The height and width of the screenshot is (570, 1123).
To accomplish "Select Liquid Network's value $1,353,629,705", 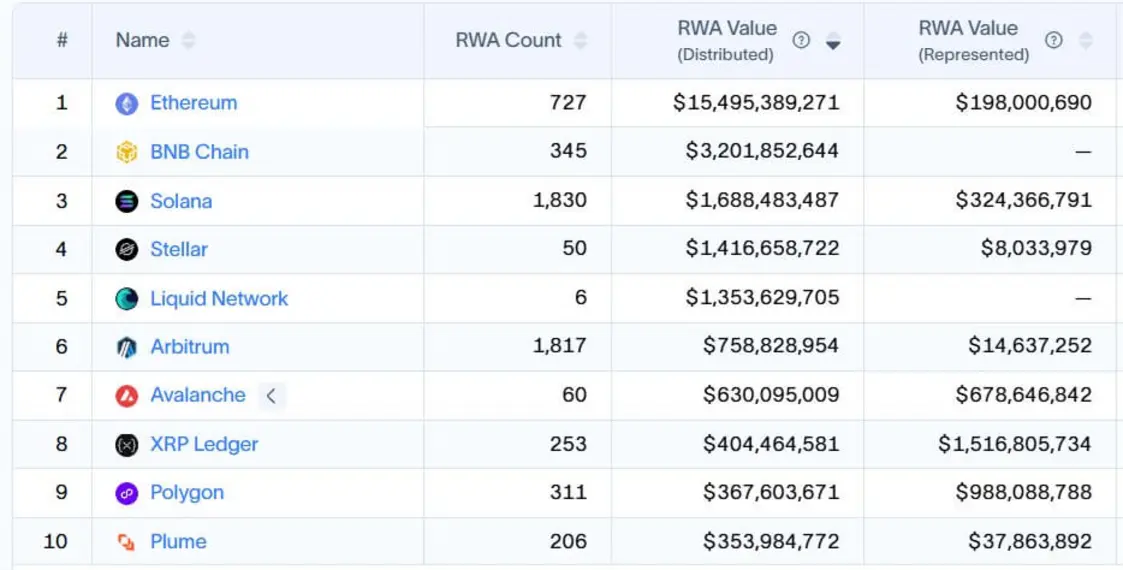I will pyautogui.click(x=762, y=297).
